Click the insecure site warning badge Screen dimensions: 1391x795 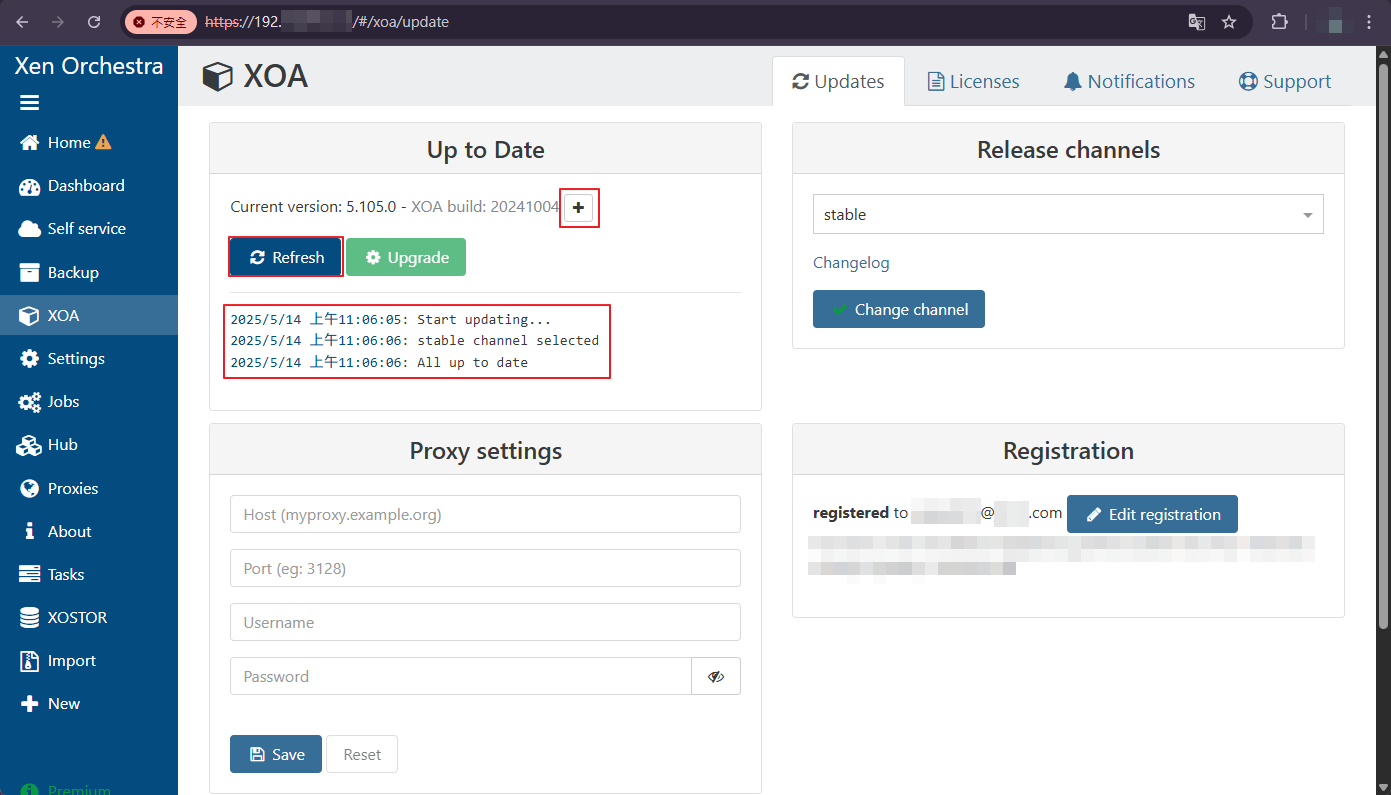[x=160, y=21]
